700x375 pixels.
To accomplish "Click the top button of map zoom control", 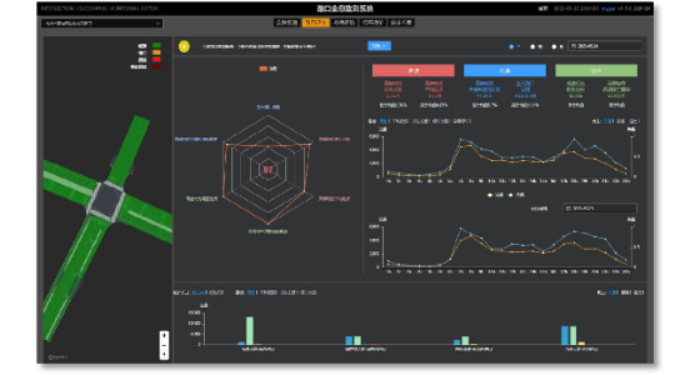I will [164, 336].
